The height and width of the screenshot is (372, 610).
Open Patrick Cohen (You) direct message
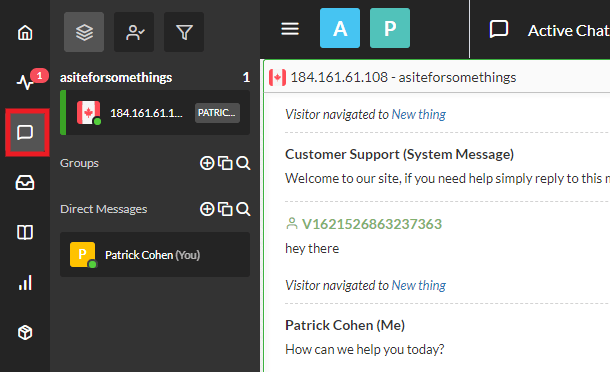click(155, 254)
